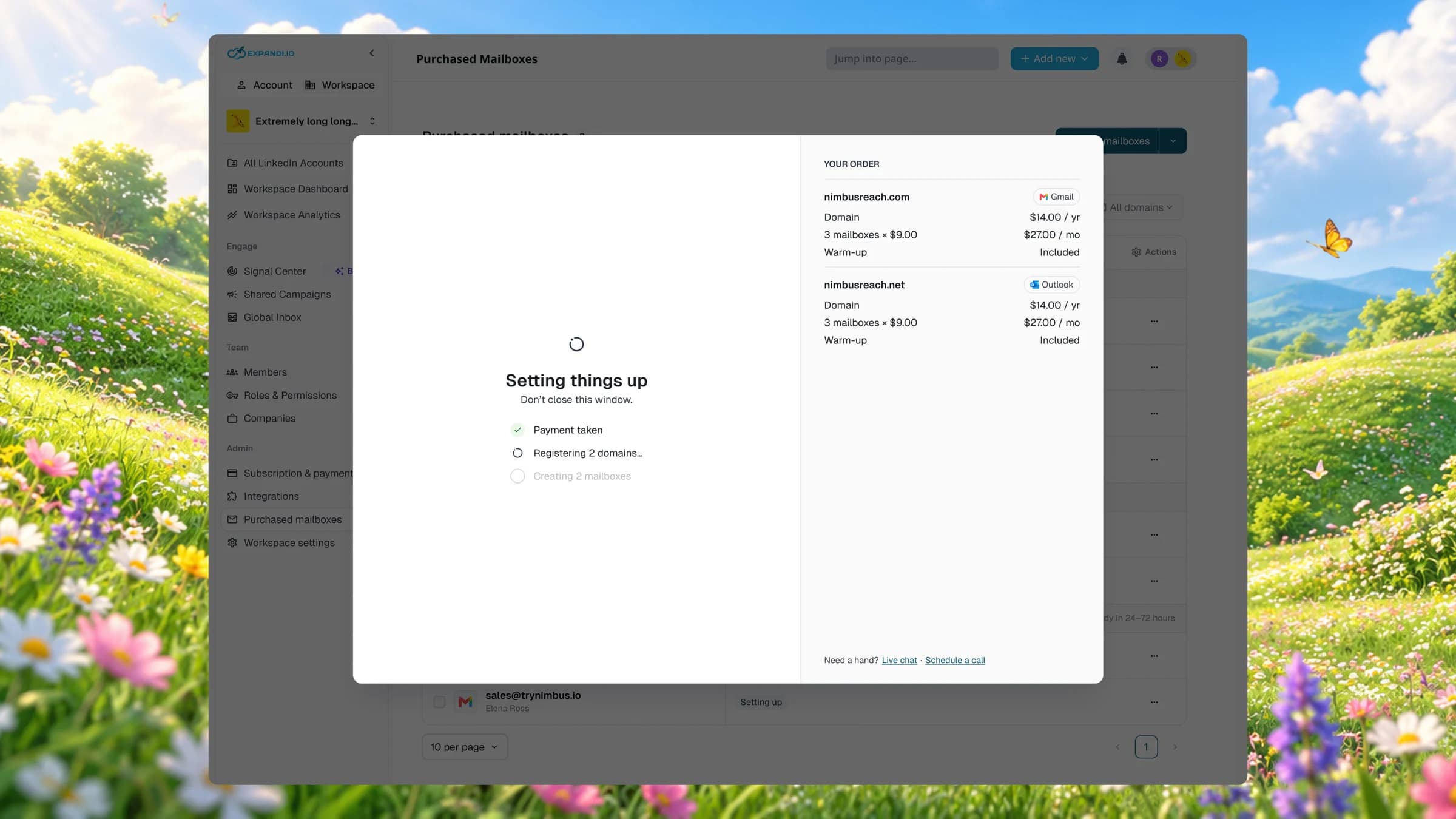Switch to the Account tab
The image size is (1456, 819).
coord(265,85)
